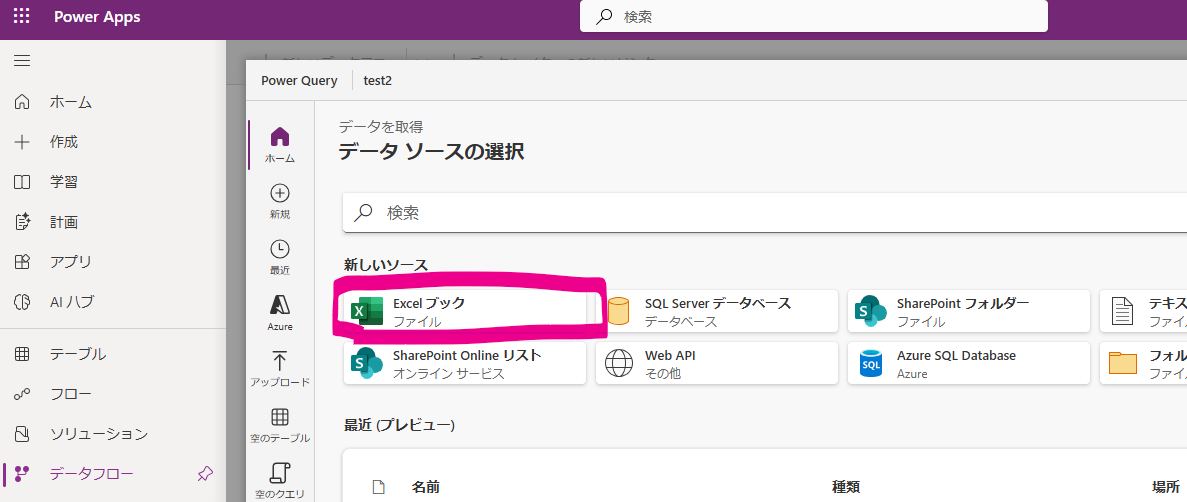
Task: Choose Web API data source
Action: click(717, 363)
